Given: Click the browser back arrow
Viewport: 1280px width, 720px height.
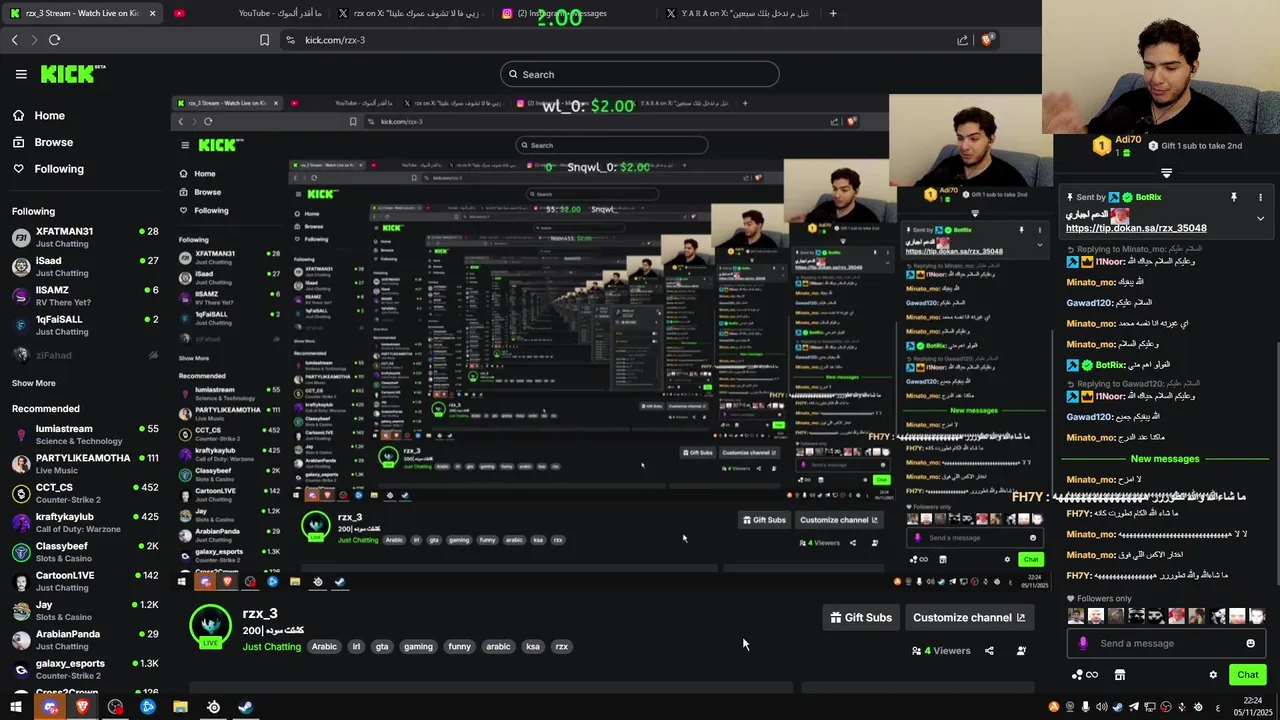Looking at the screenshot, I should point(14,40).
